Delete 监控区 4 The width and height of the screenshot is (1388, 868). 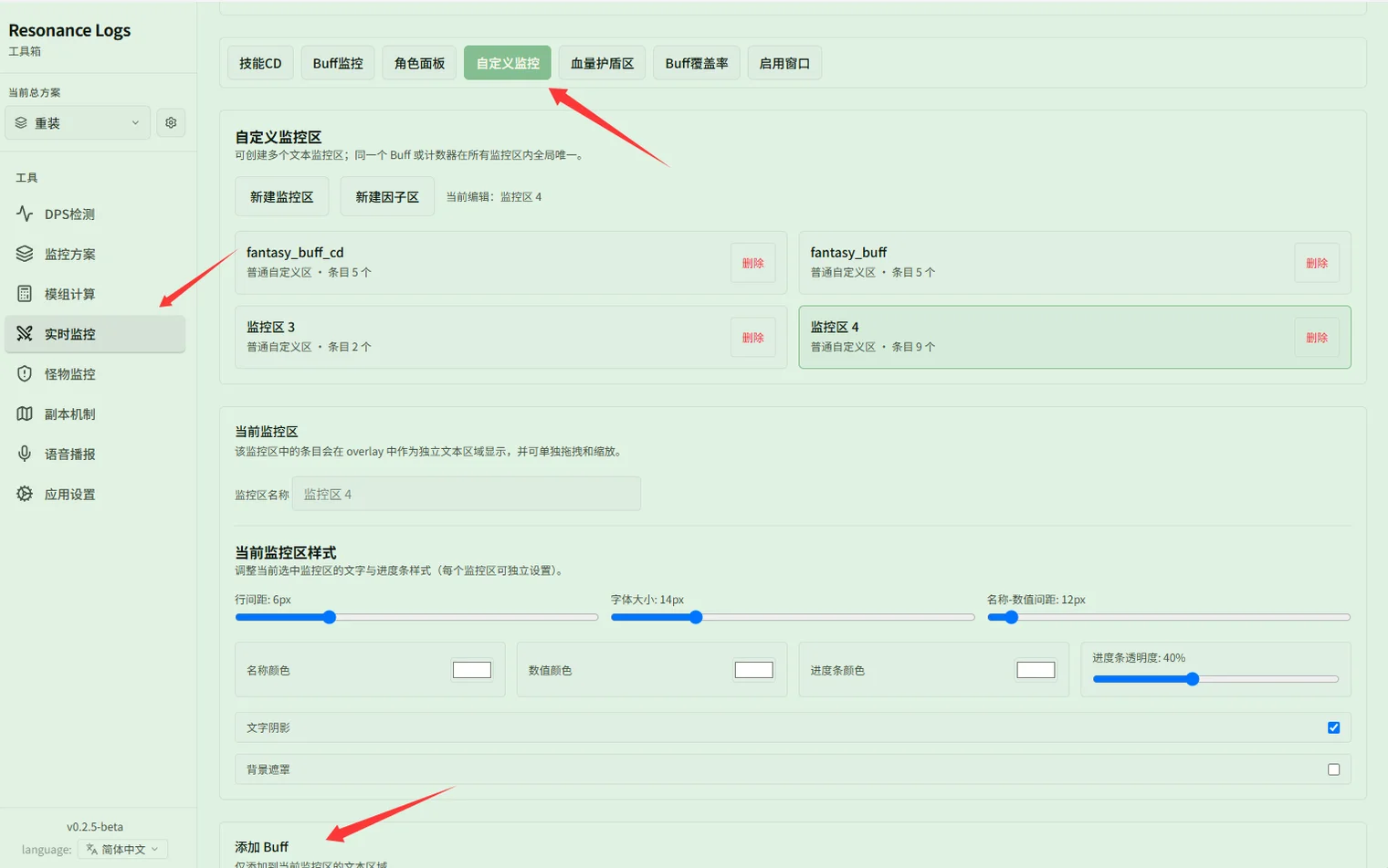point(1317,338)
